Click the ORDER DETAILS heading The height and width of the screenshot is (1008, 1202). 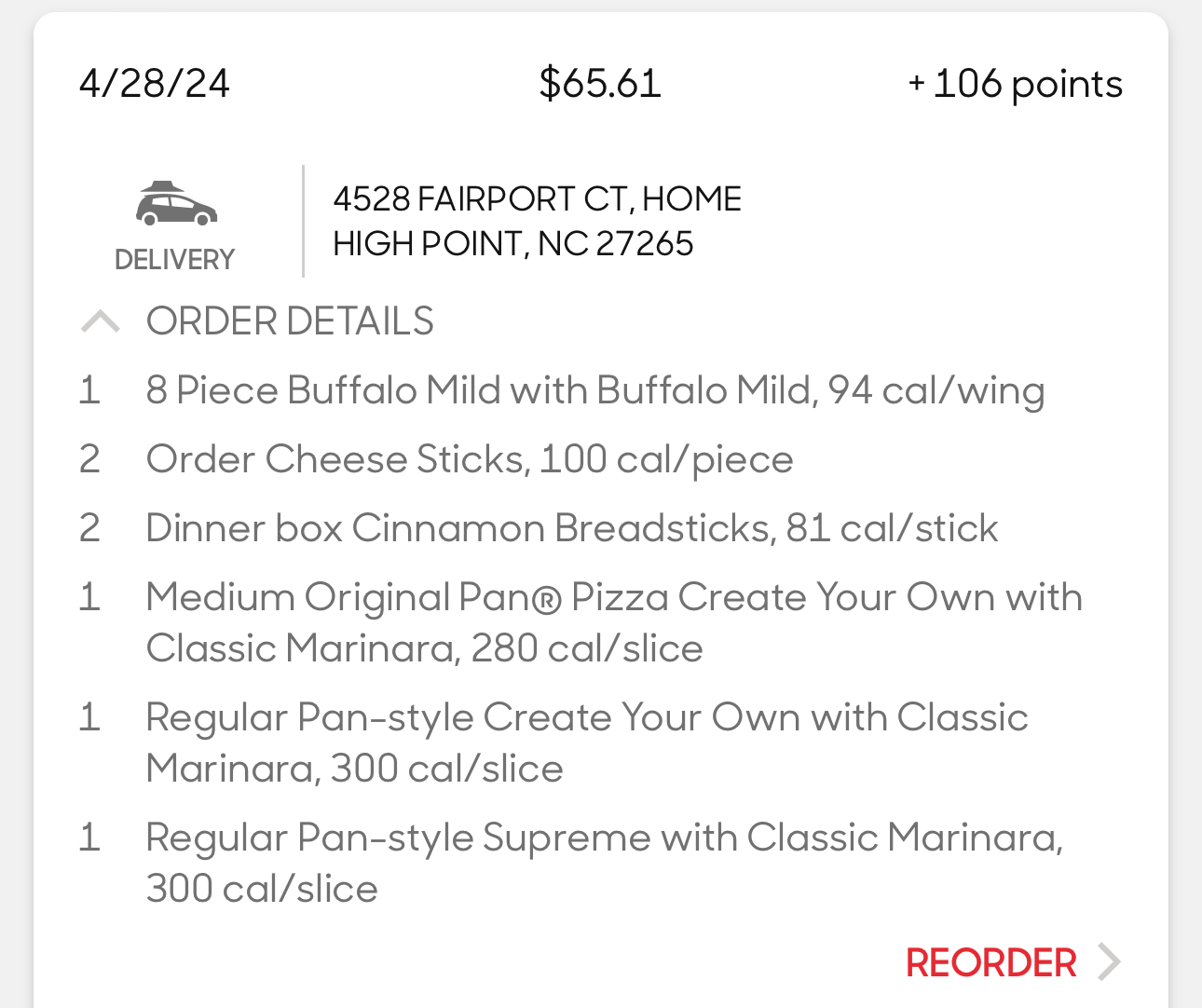click(290, 321)
